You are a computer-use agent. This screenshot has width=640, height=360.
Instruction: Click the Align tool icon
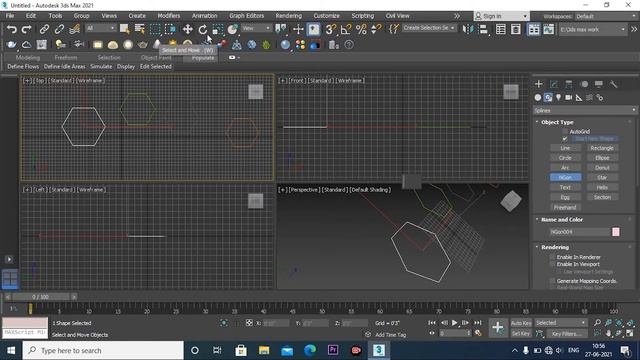point(483,29)
